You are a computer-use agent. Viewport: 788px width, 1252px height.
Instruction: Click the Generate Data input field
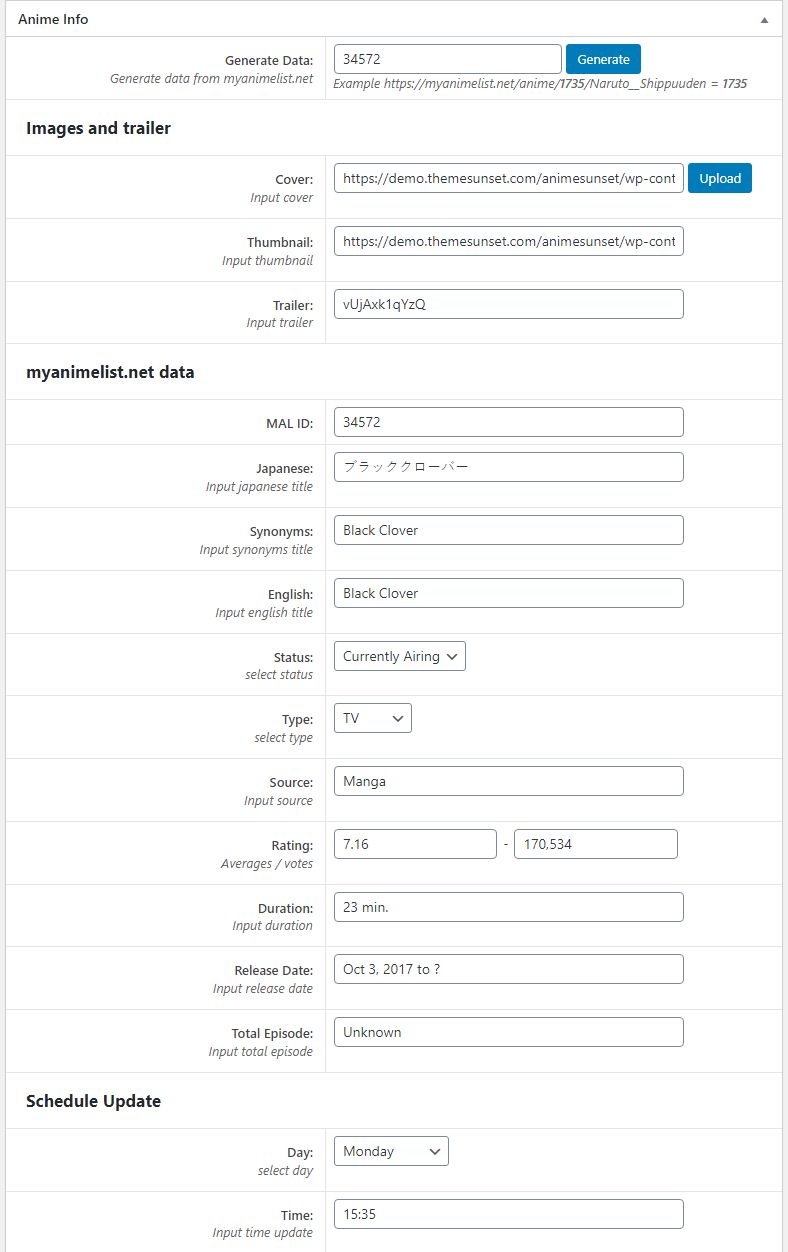(x=447, y=59)
